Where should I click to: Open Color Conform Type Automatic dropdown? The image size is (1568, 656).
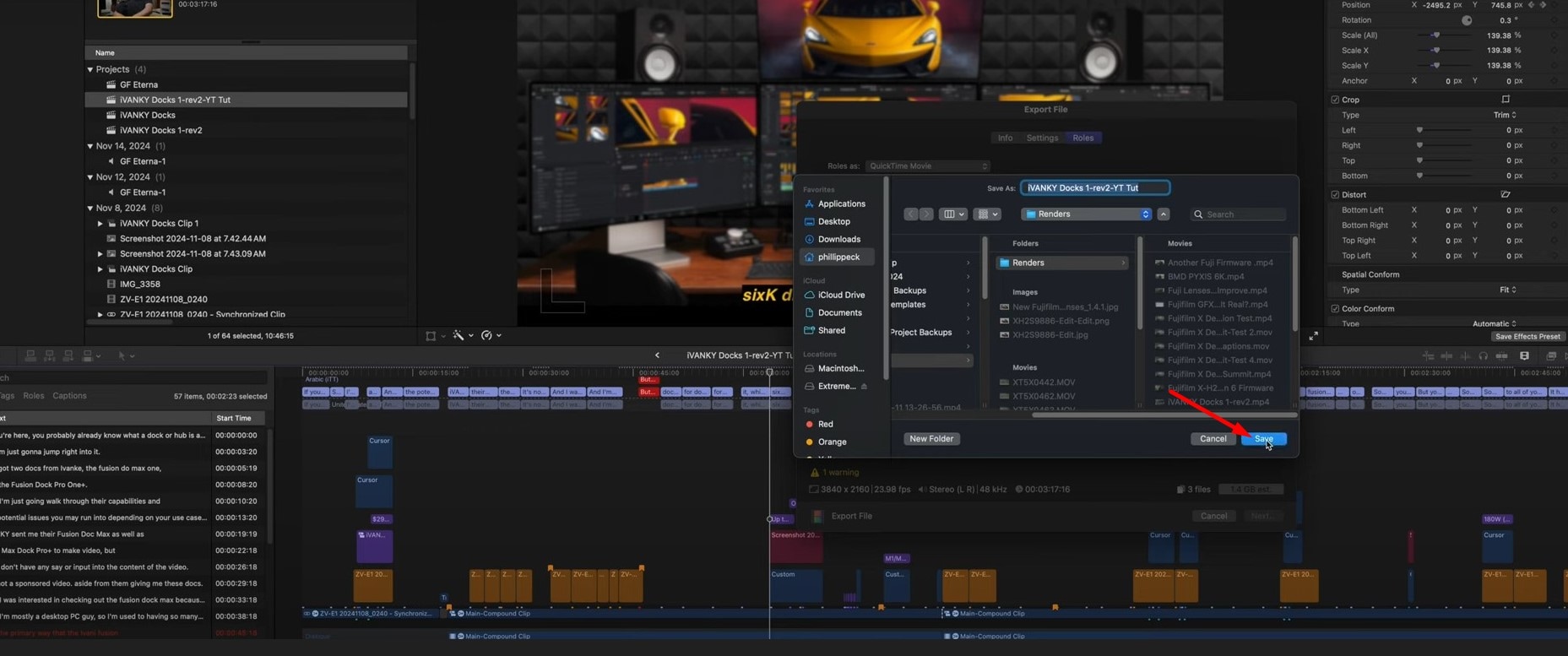point(1494,323)
